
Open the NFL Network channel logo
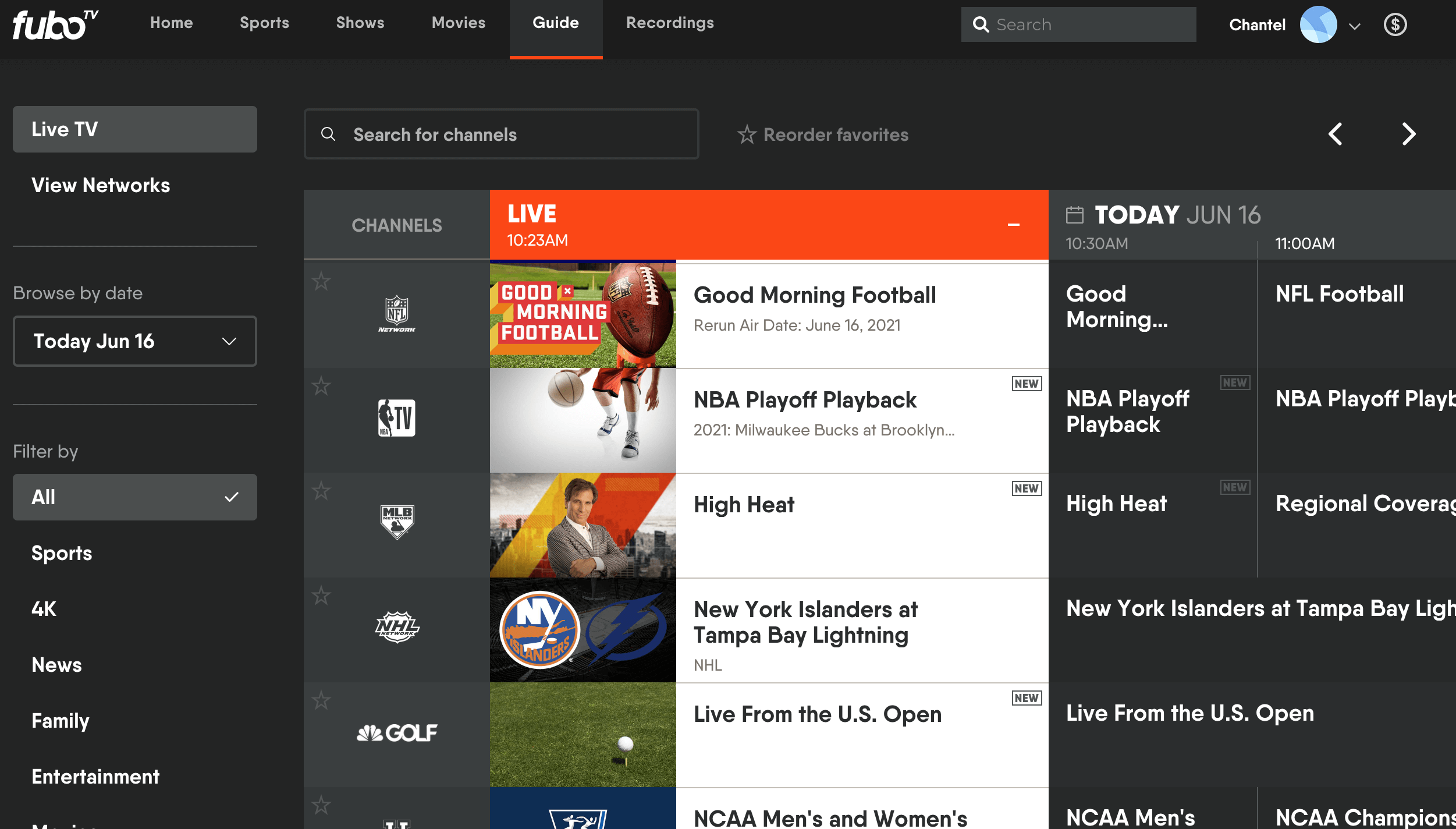click(x=397, y=314)
